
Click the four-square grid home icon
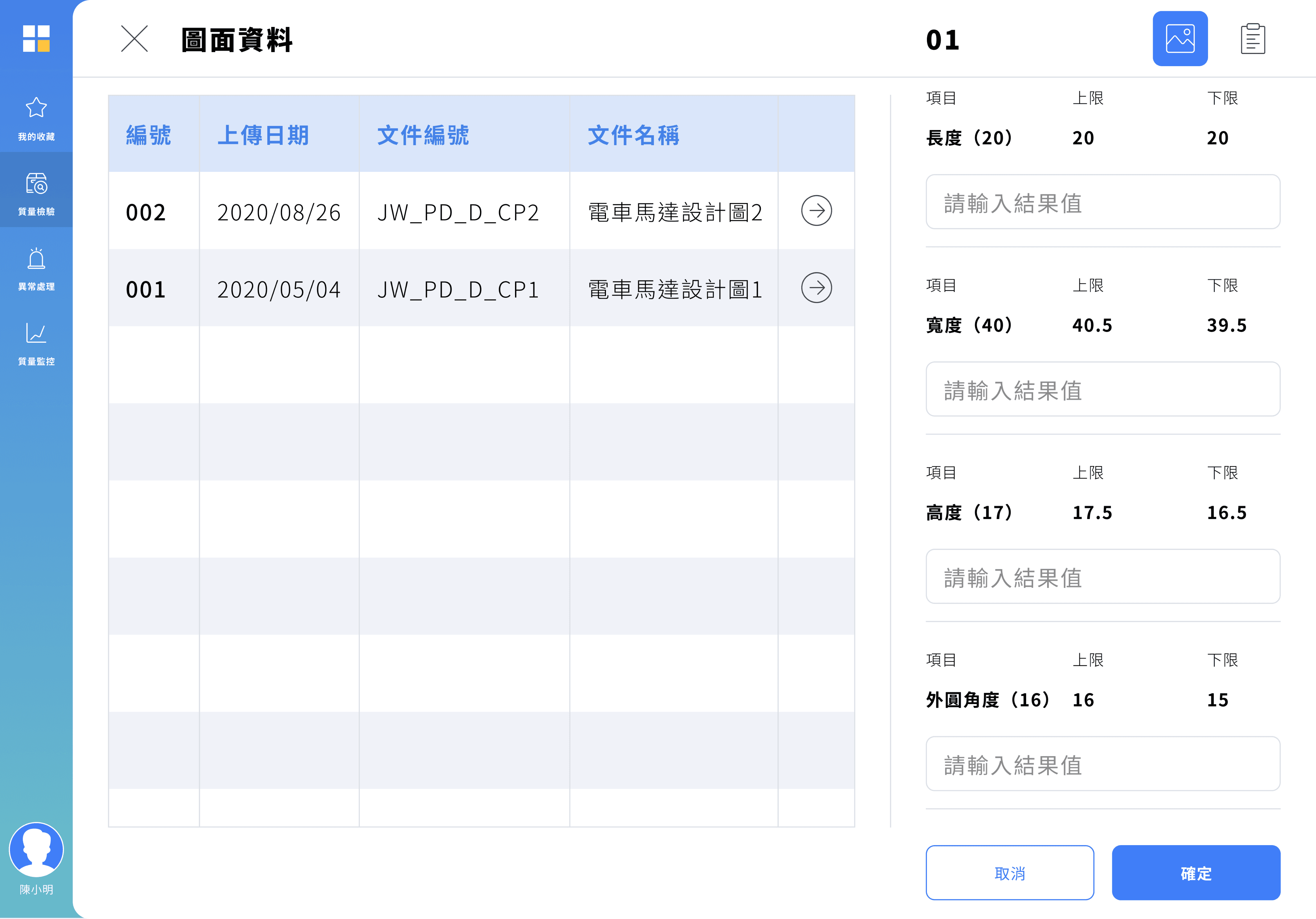point(36,39)
